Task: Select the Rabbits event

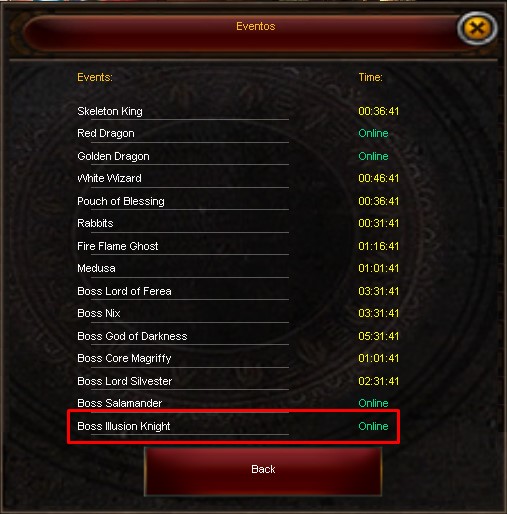Action: [95, 223]
